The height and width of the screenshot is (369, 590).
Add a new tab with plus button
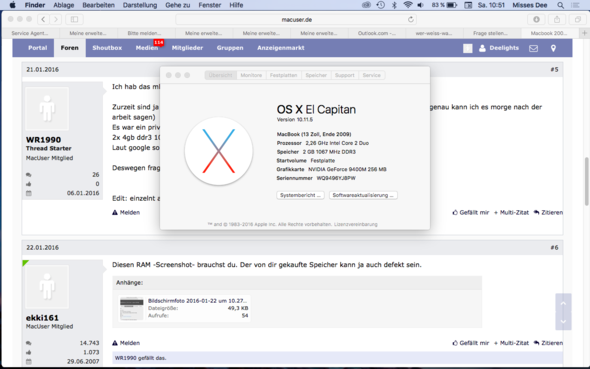[x=584, y=33]
